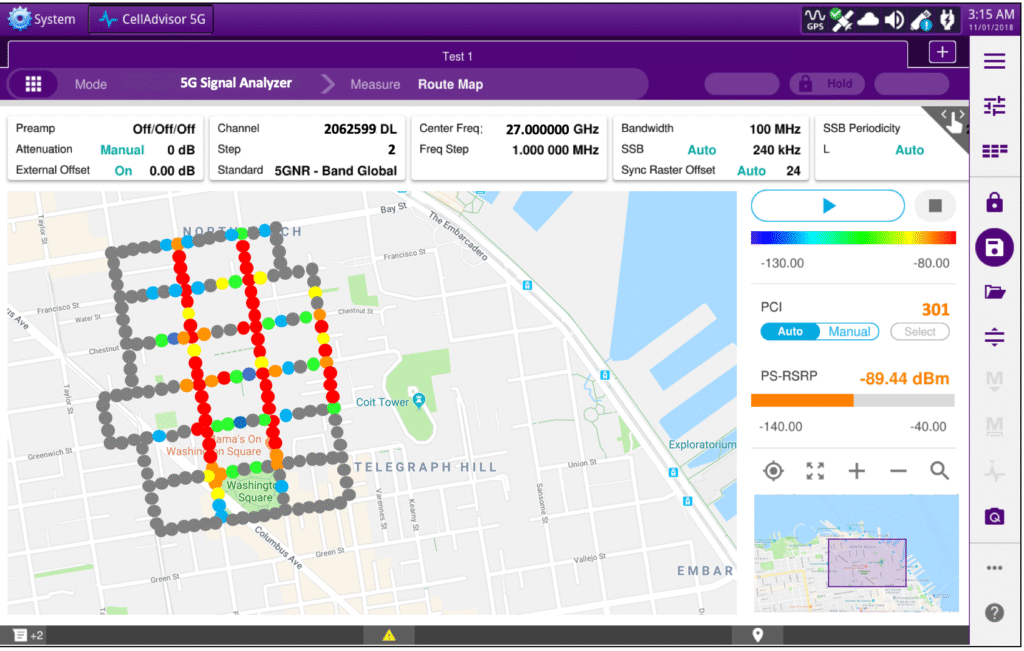Click the lock icon in right sidebar

pyautogui.click(x=994, y=203)
